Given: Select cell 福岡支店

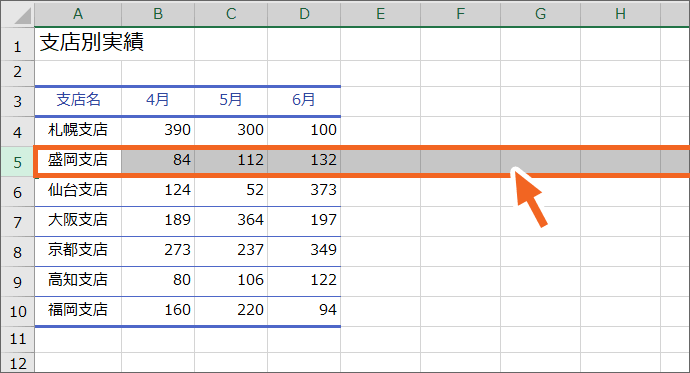Looking at the screenshot, I should point(78,311).
